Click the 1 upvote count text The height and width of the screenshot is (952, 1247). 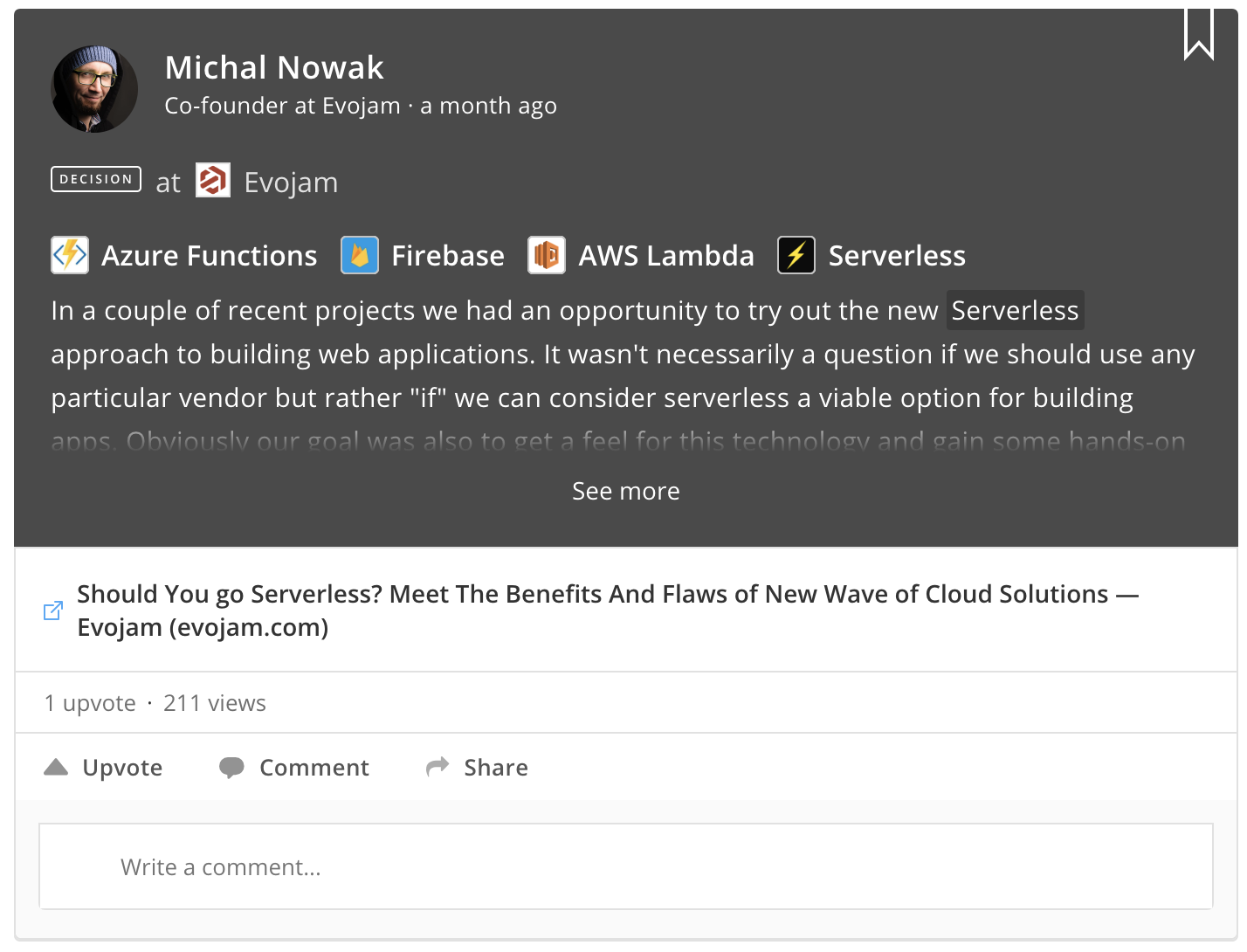point(90,703)
